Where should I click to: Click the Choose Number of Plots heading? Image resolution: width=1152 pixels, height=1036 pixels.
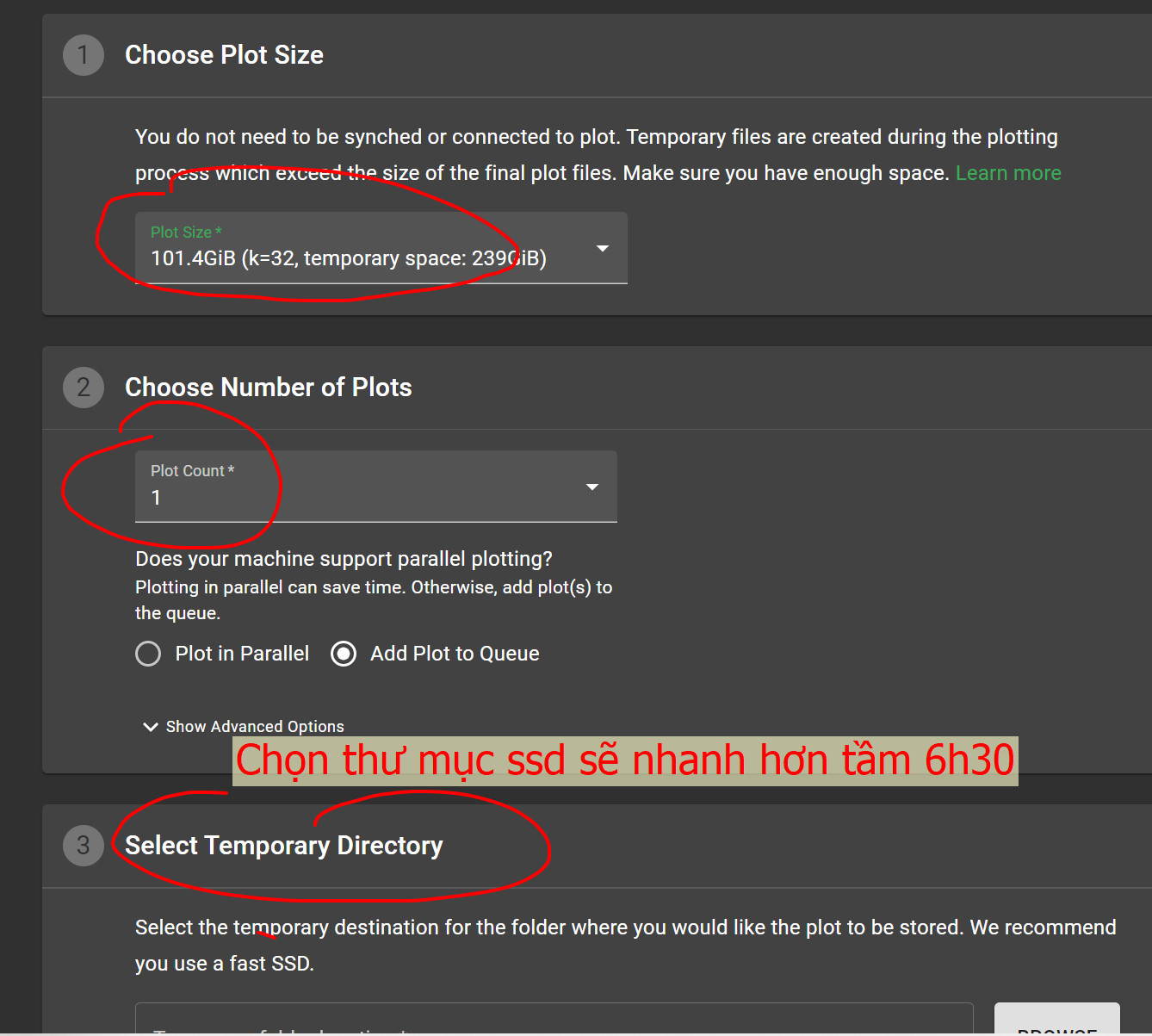[268, 388]
